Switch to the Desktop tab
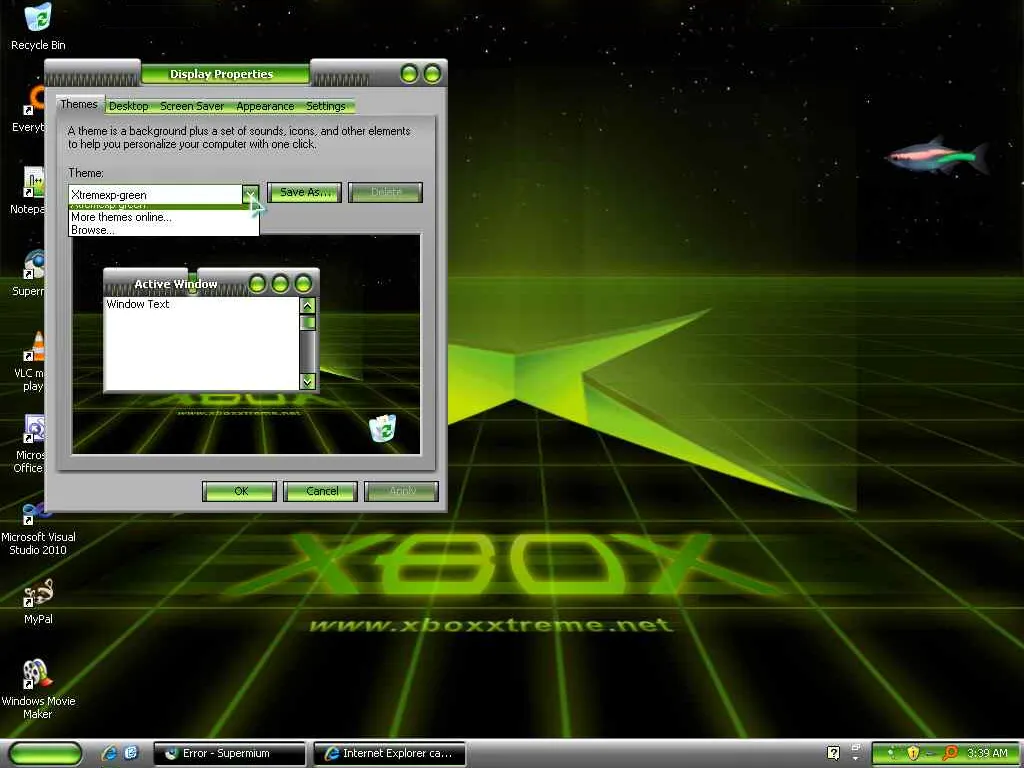1024x768 pixels. coord(129,106)
